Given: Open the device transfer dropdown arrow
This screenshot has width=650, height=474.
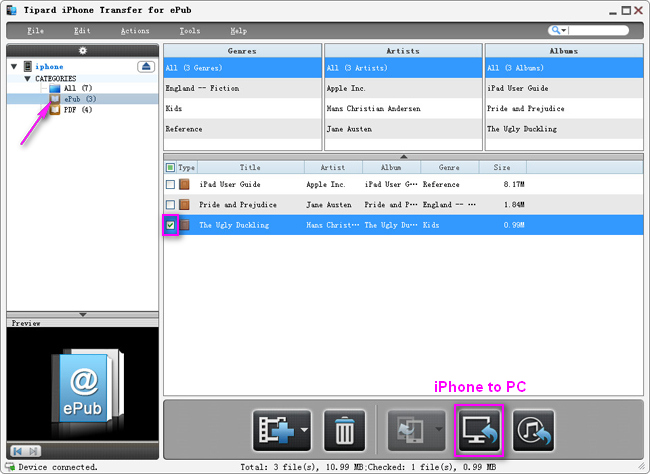Looking at the screenshot, I should pos(439,429).
